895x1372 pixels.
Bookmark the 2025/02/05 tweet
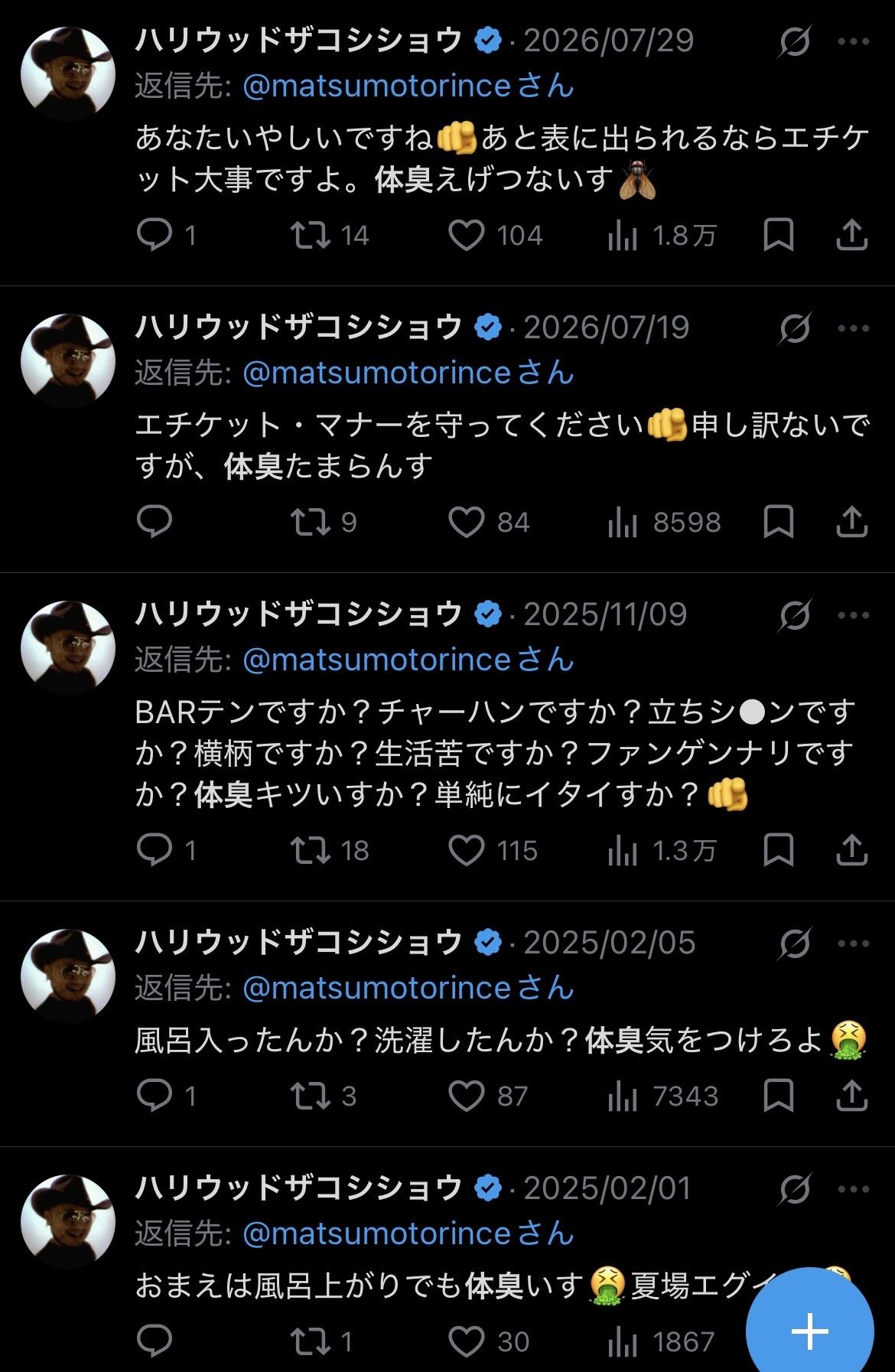tap(779, 1095)
